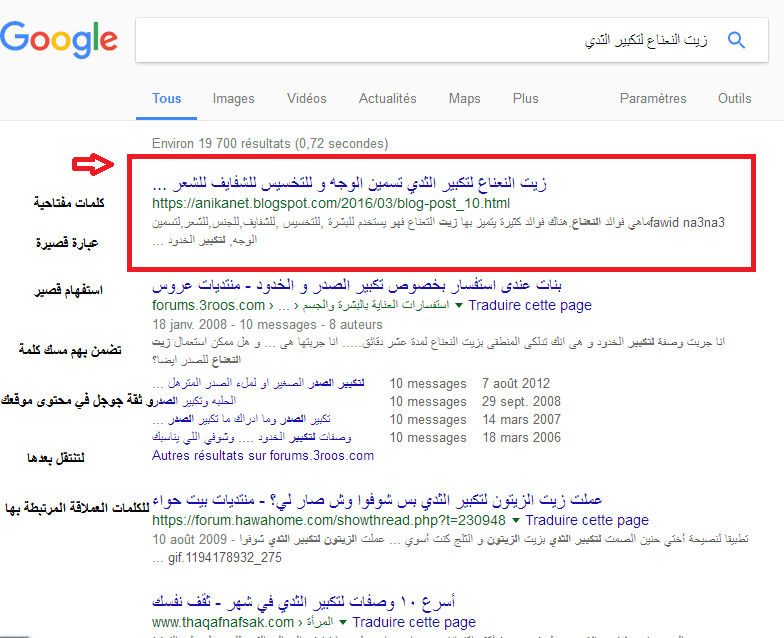Open sitelink with 7 août 2012 date
The image size is (784, 638).
(x=258, y=384)
